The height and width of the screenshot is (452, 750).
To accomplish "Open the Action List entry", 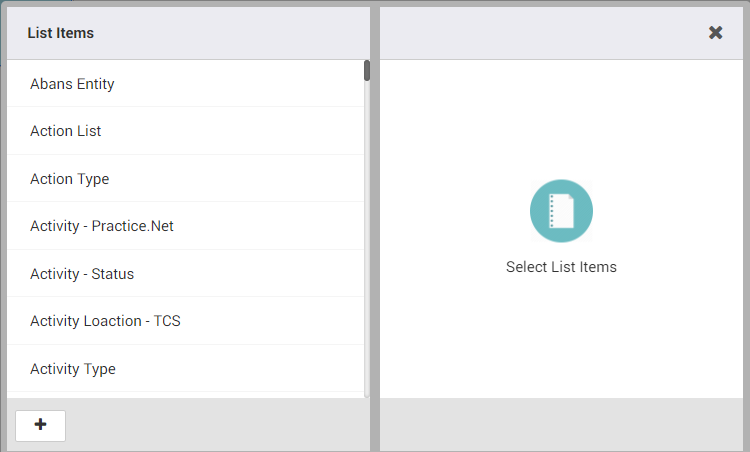I will (66, 131).
